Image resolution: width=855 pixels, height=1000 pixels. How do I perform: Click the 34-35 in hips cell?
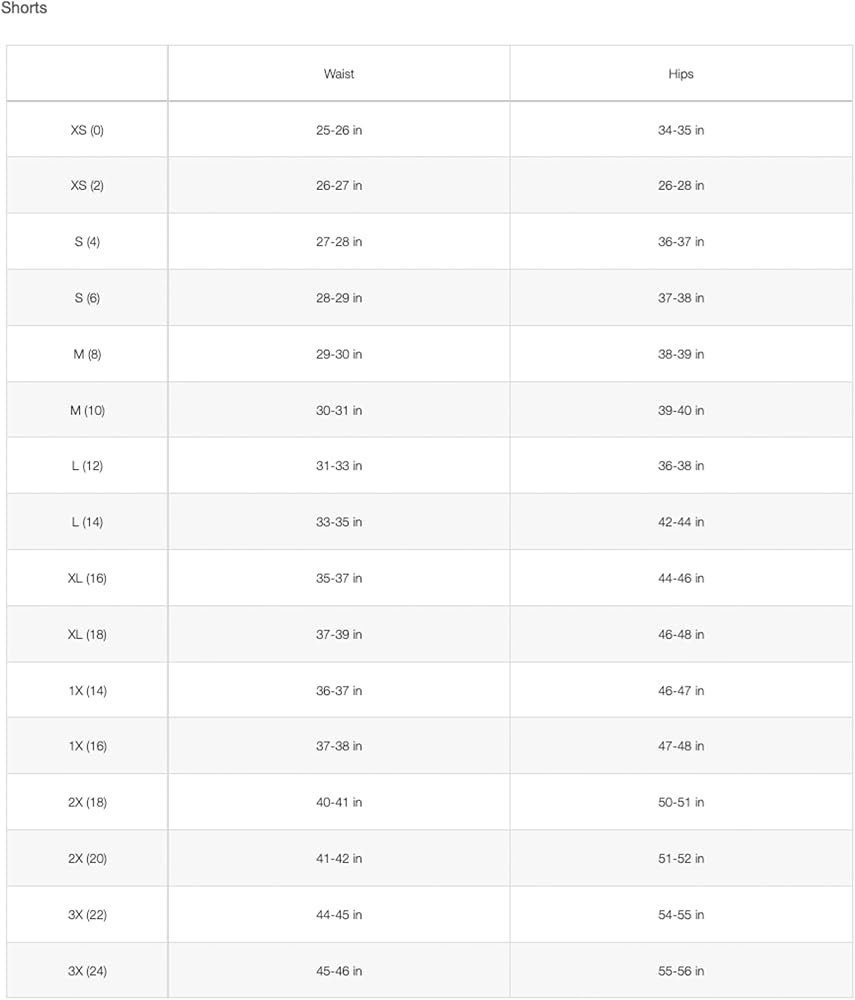click(680, 130)
